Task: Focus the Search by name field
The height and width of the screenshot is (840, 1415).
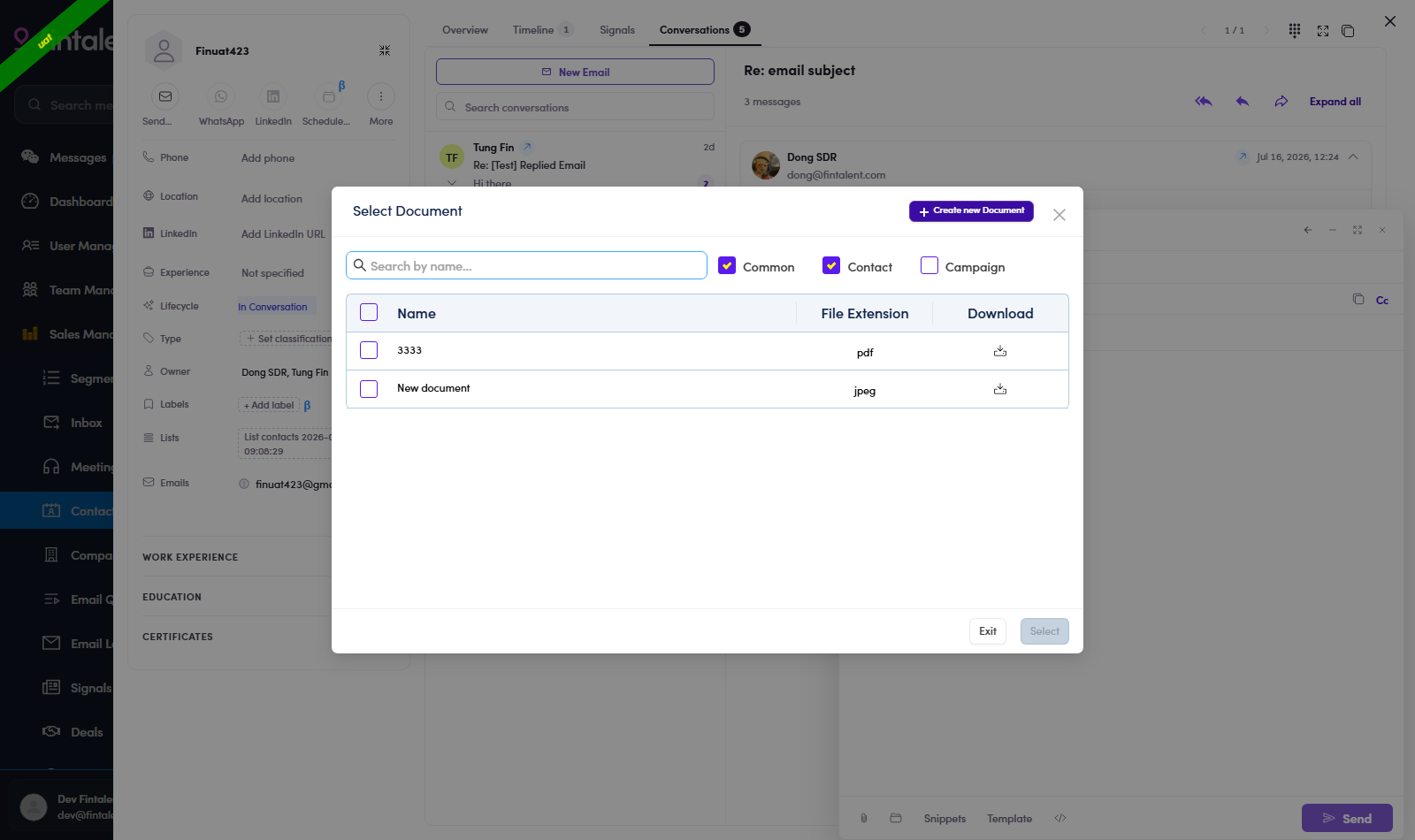Action: [x=526, y=265]
